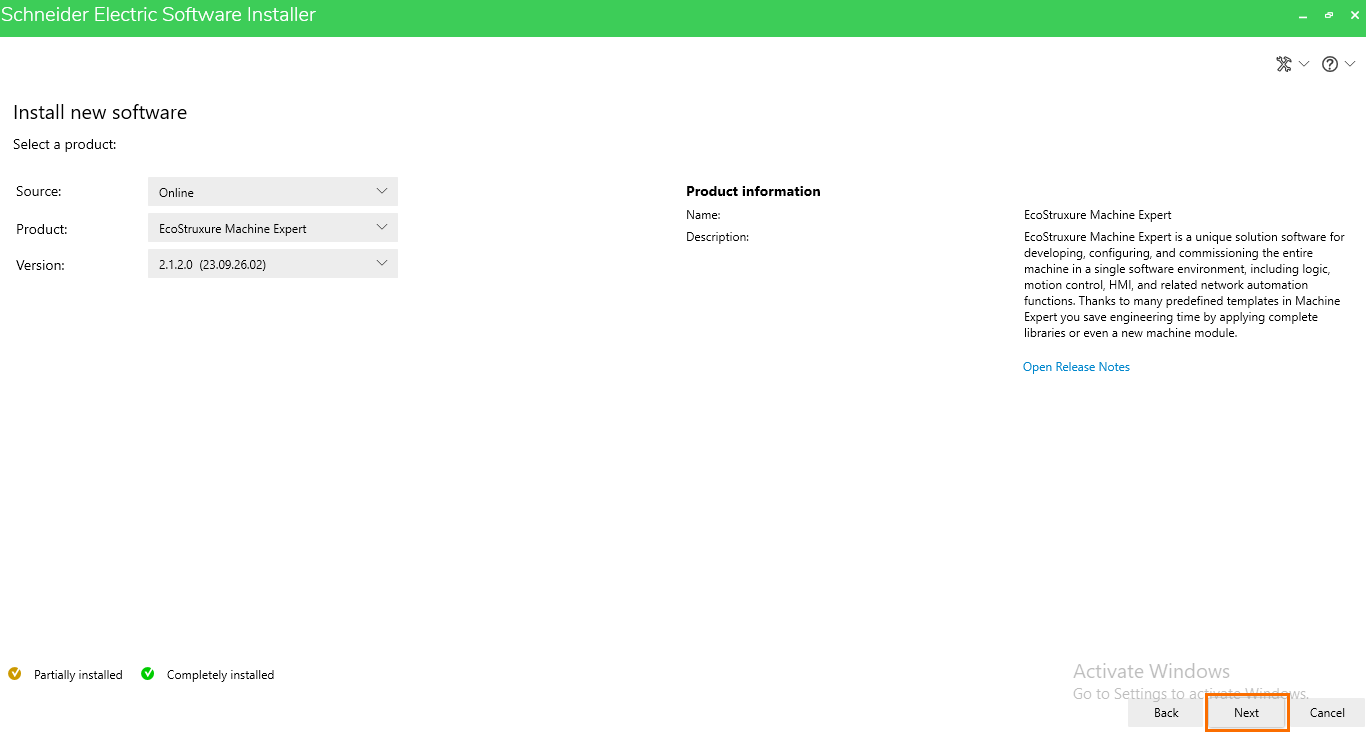This screenshot has width=1366, height=738.
Task: Click the Completely installed green check icon
Action: [148, 674]
